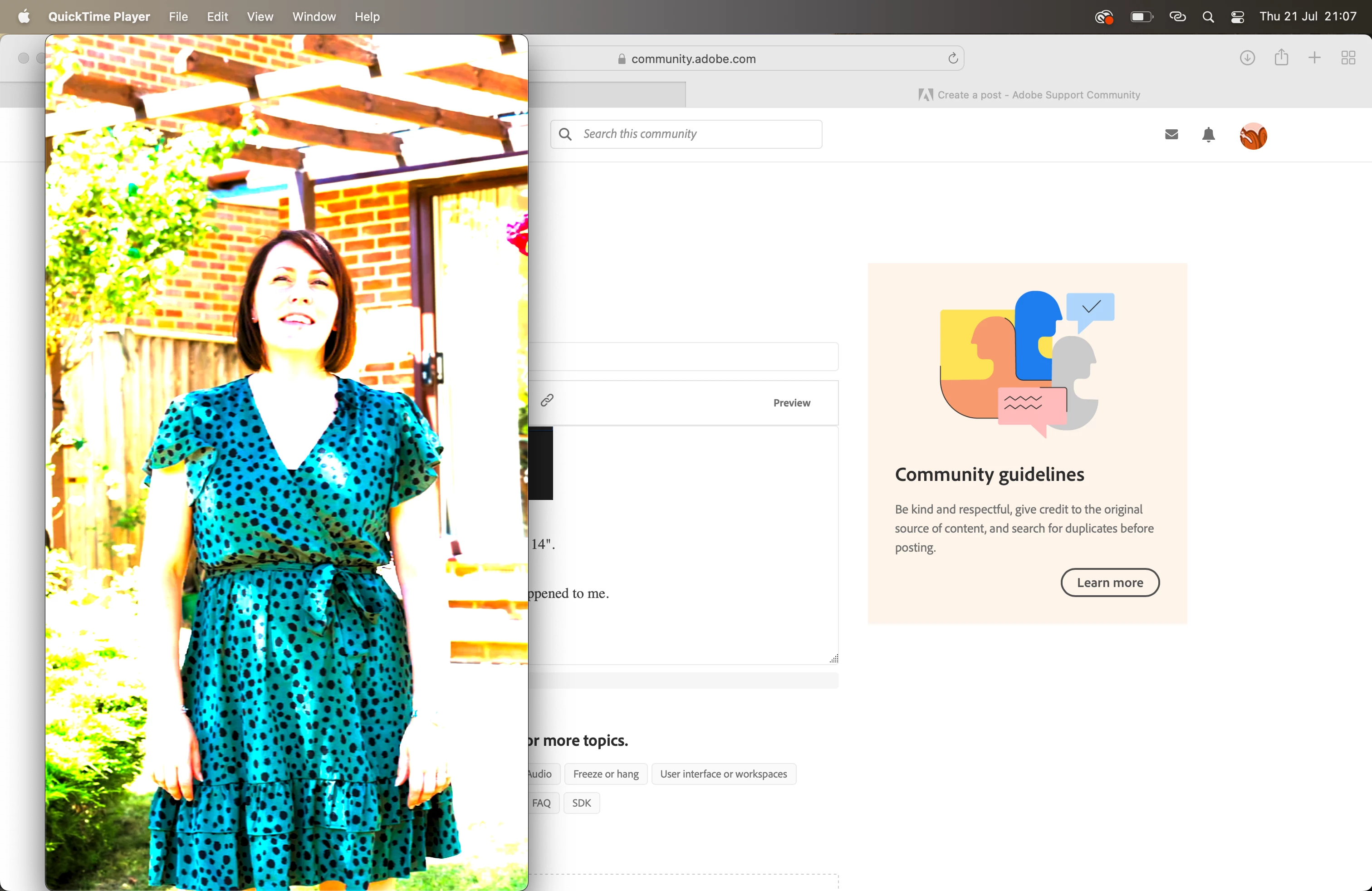Click the Preview button in editor
Viewport: 1372px width, 891px height.
point(792,403)
